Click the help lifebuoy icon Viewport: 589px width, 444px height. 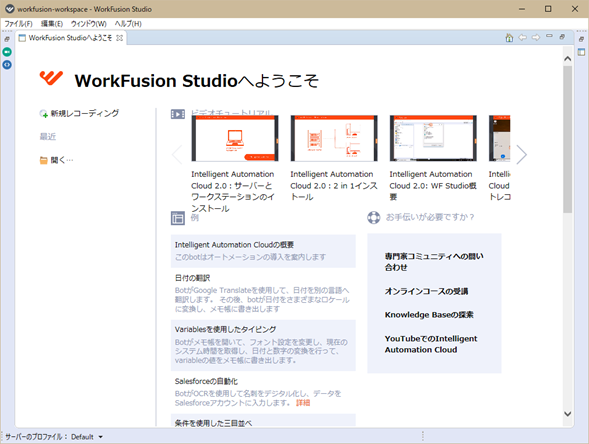(374, 217)
